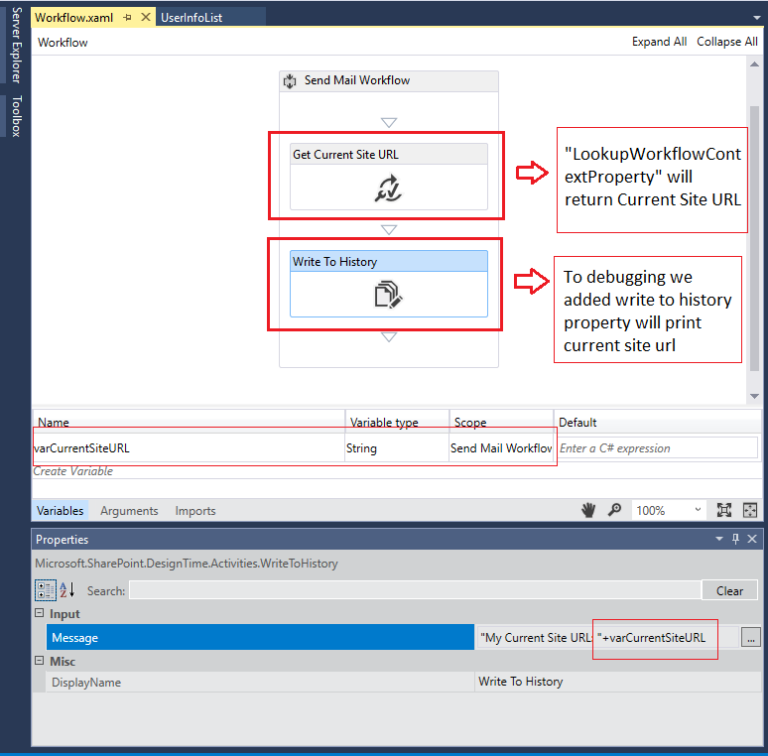
Task: Click the Fit to Screen icon
Action: click(724, 510)
